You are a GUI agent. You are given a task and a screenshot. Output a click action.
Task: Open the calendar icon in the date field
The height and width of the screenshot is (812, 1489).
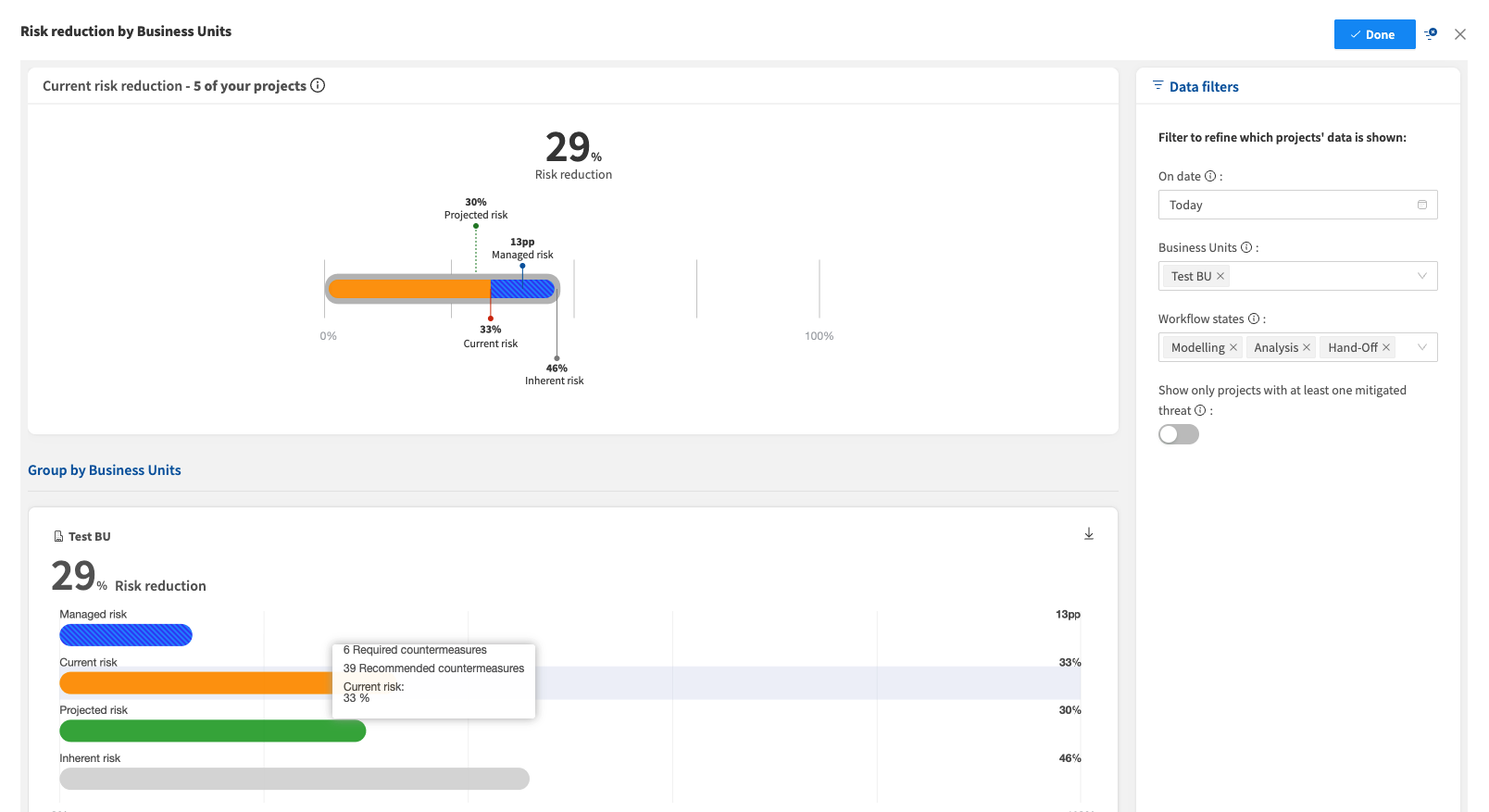tap(1422, 205)
